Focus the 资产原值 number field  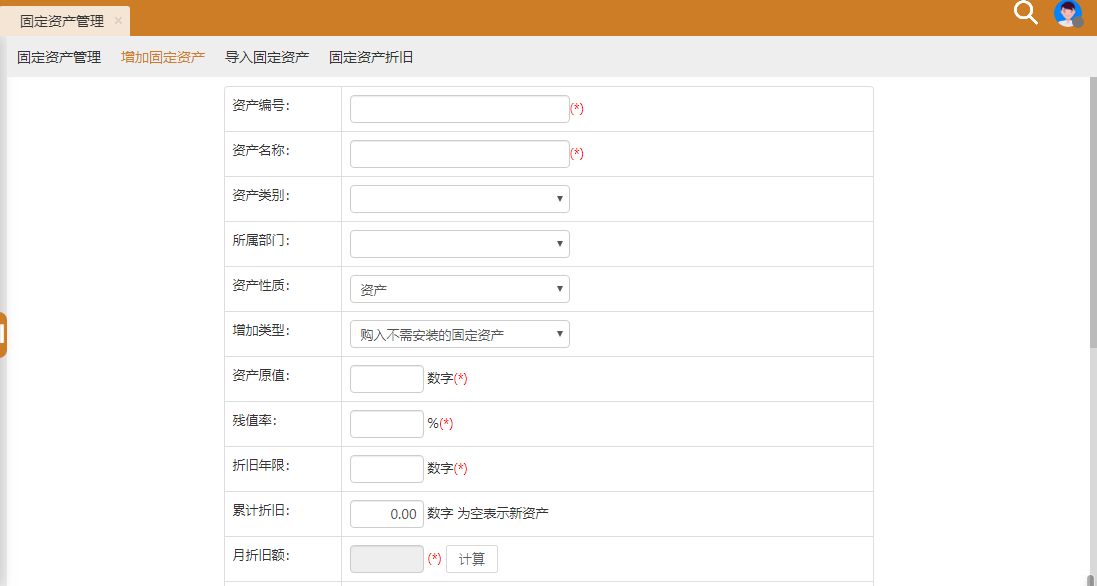[387, 379]
